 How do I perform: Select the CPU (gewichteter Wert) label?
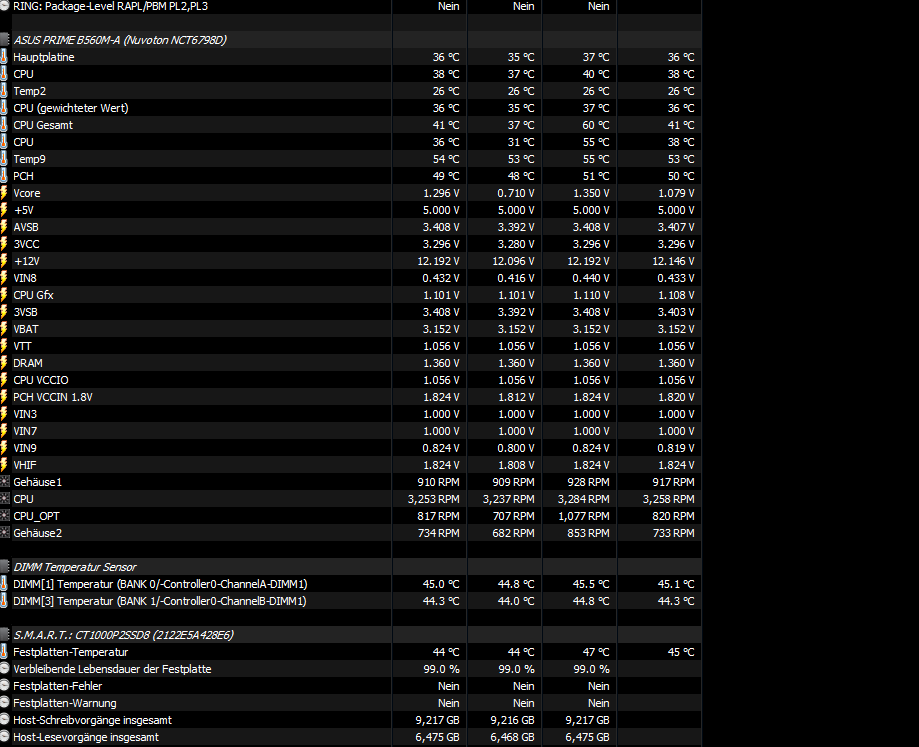(71, 108)
